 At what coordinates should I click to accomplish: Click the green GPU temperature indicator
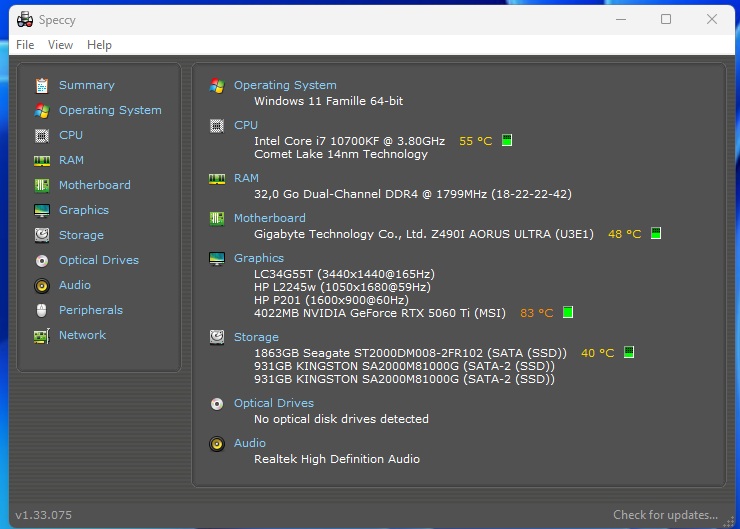[x=568, y=312]
